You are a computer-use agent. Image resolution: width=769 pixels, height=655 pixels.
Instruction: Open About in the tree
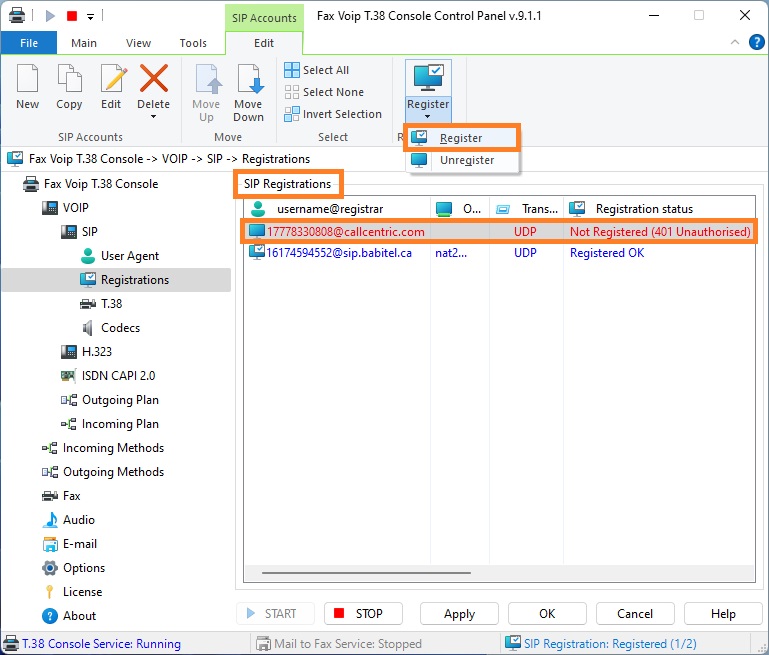69,616
